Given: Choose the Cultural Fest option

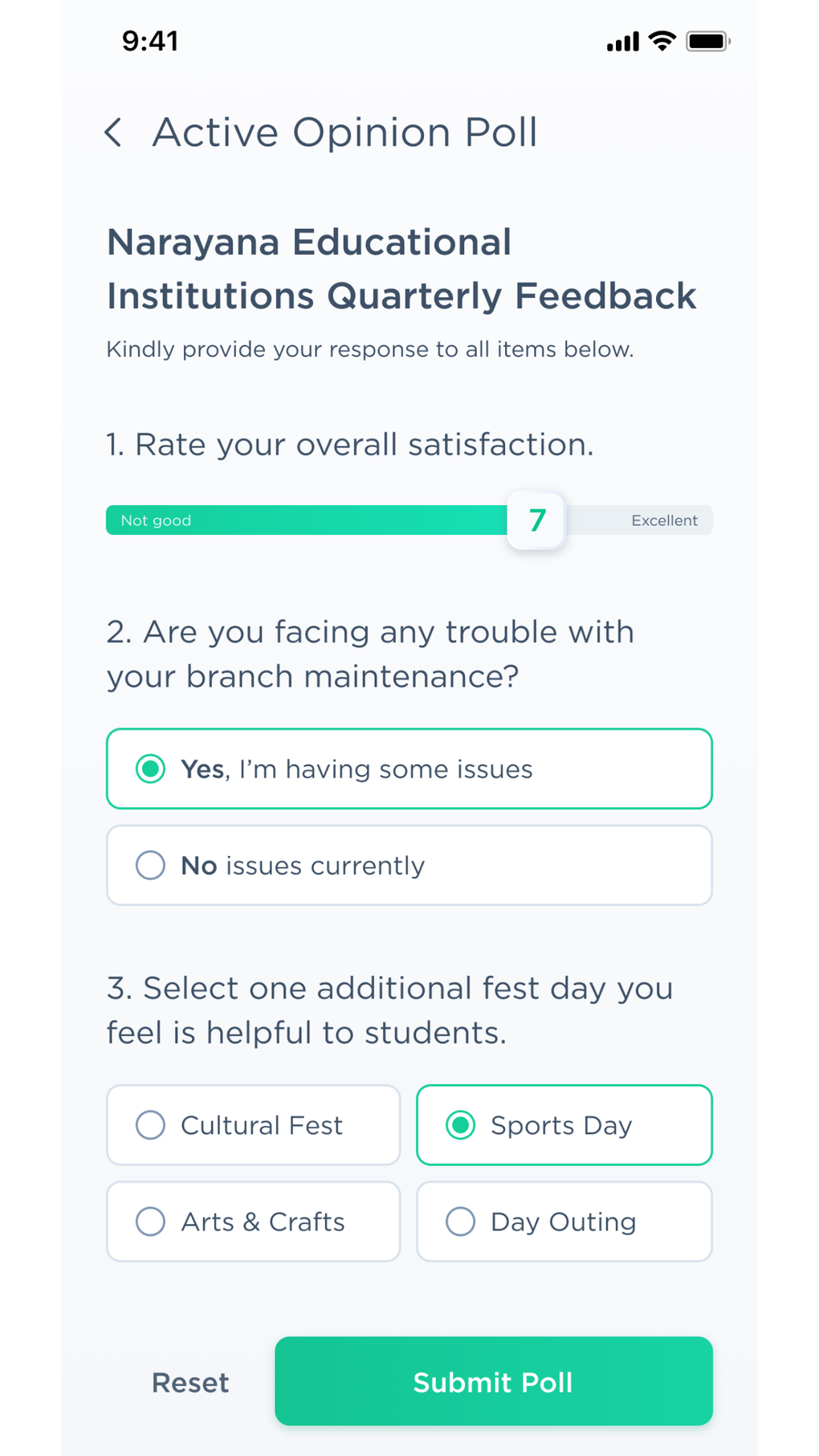Looking at the screenshot, I should click(x=253, y=1125).
